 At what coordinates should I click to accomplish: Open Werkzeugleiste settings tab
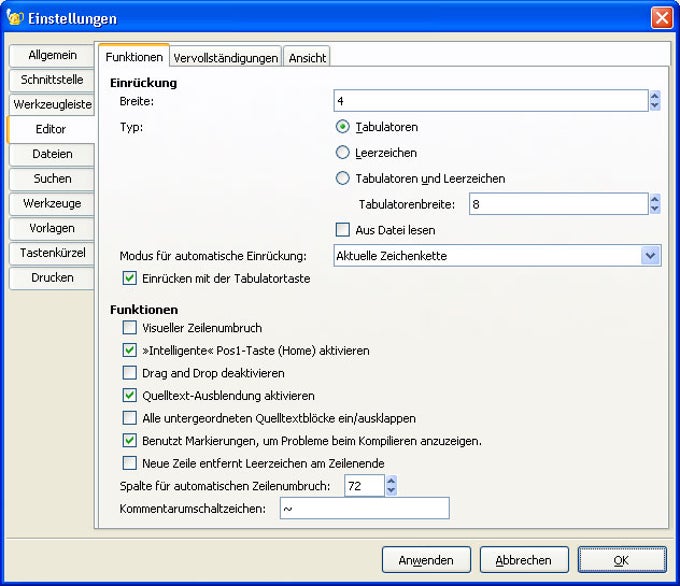pos(52,105)
